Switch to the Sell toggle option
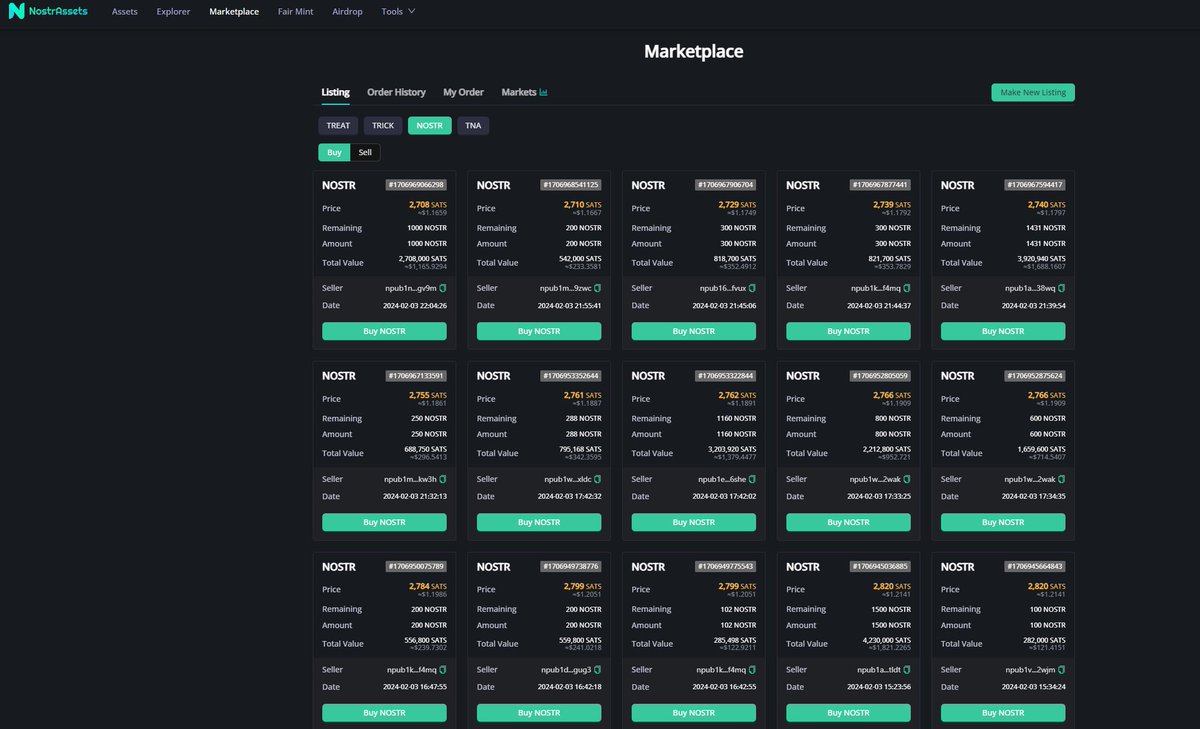Viewport: 1200px width, 729px height. click(x=365, y=152)
